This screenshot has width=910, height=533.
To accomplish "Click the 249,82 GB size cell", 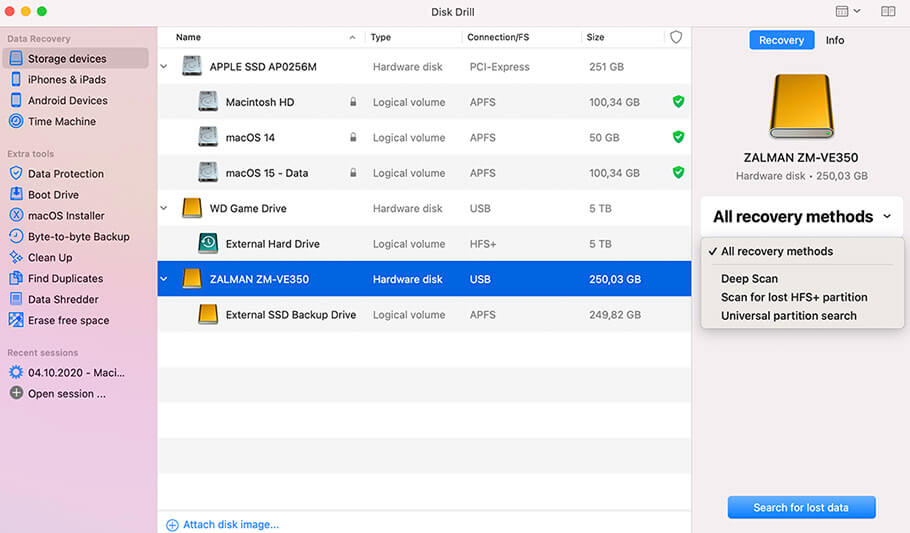I will coord(615,315).
